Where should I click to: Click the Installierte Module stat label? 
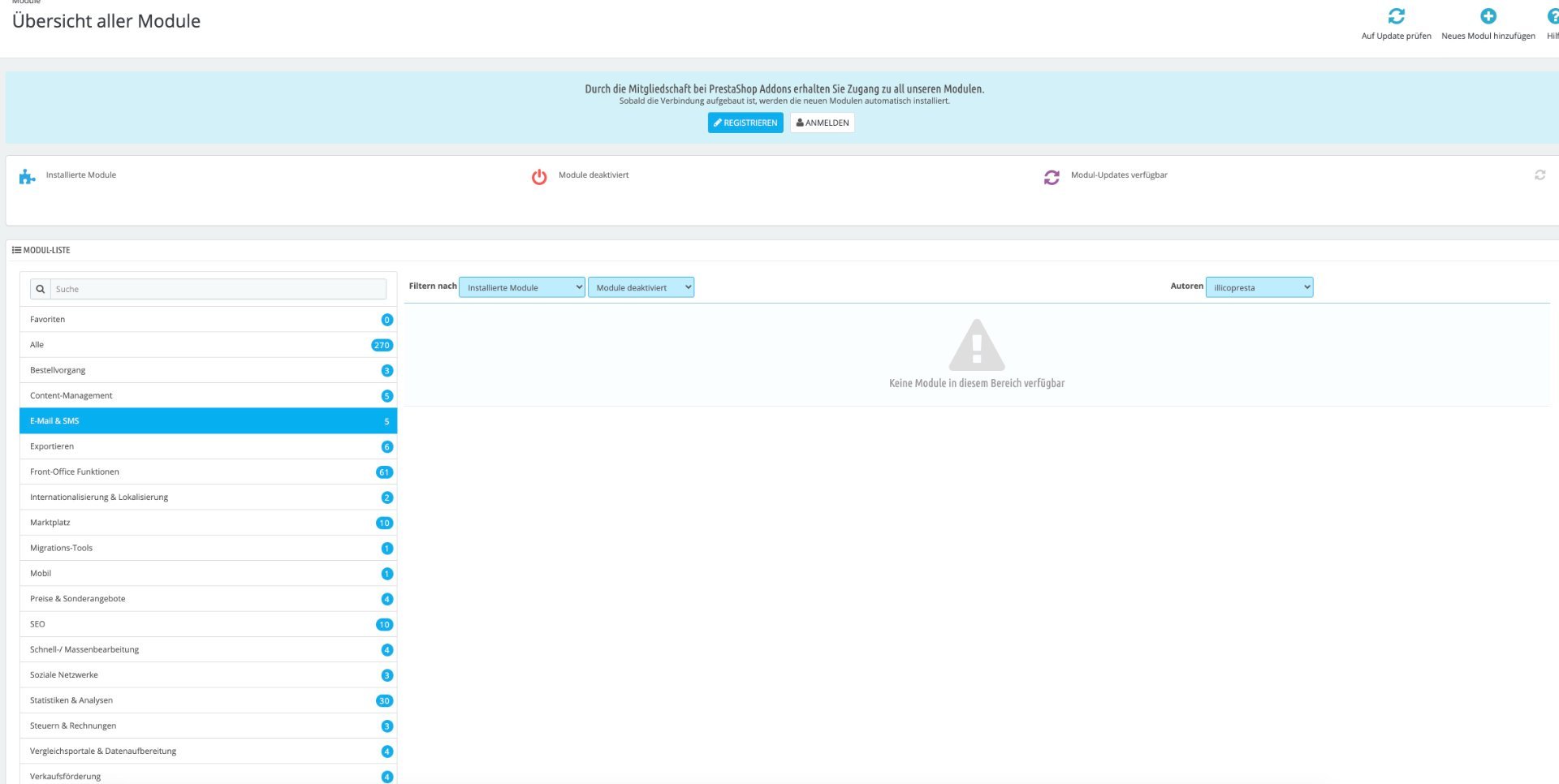click(x=81, y=174)
